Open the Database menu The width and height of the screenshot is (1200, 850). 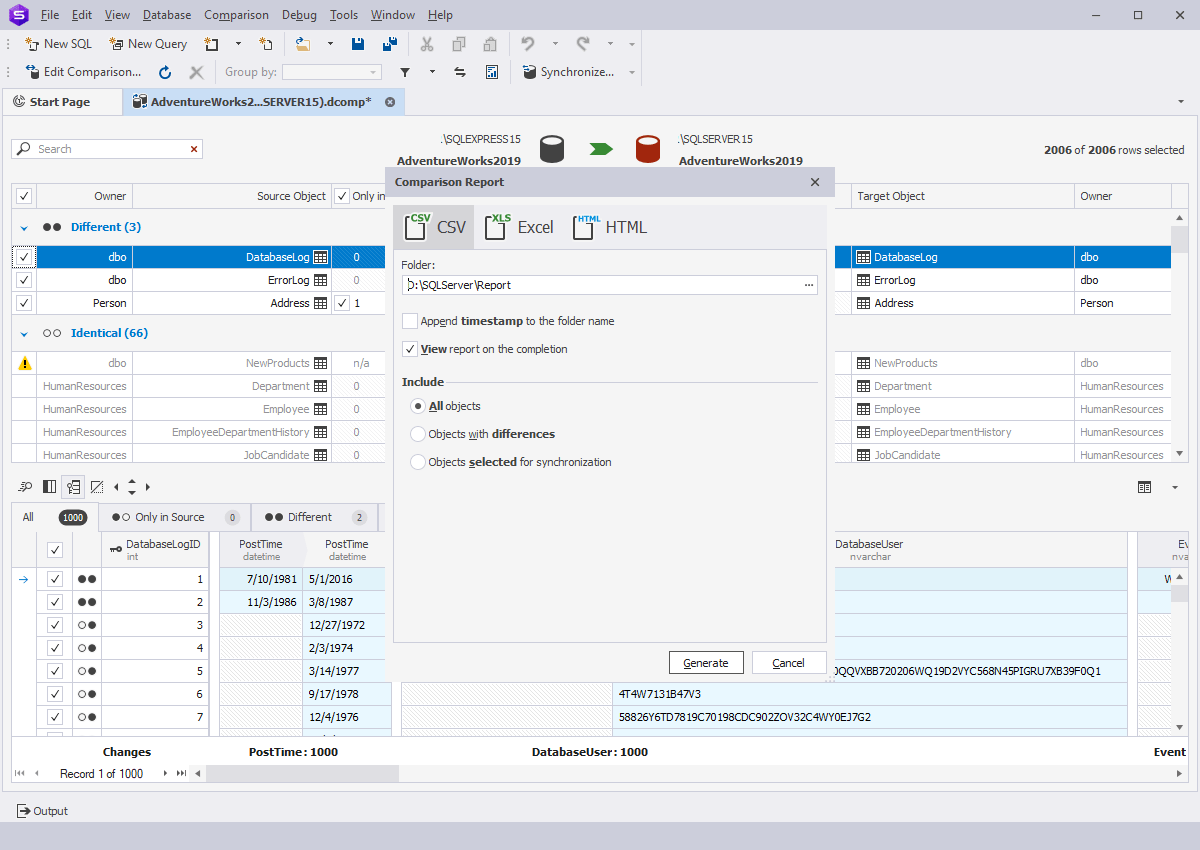pyautogui.click(x=167, y=15)
